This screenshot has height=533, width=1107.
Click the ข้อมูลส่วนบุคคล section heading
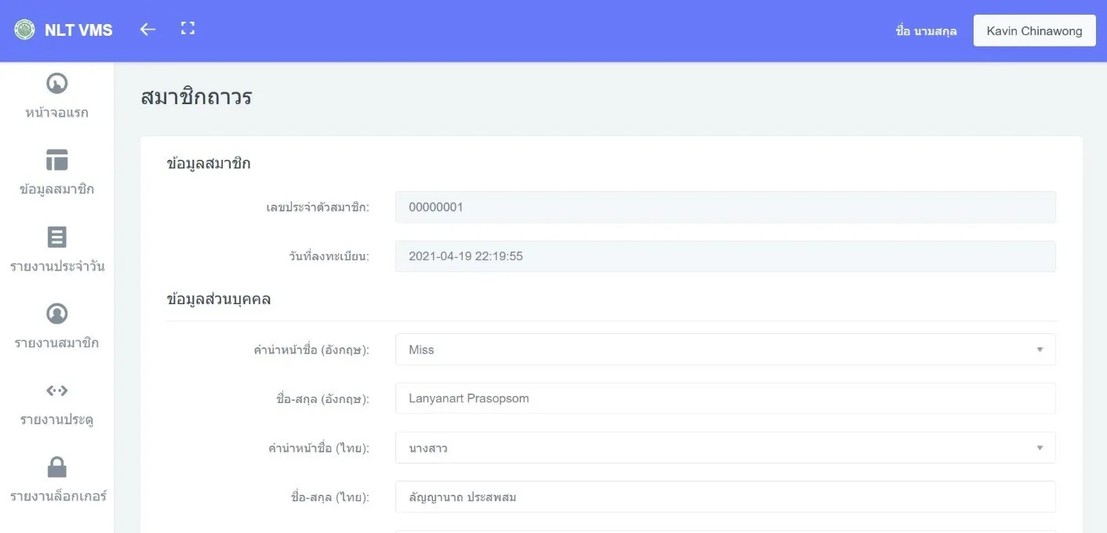coord(219,299)
